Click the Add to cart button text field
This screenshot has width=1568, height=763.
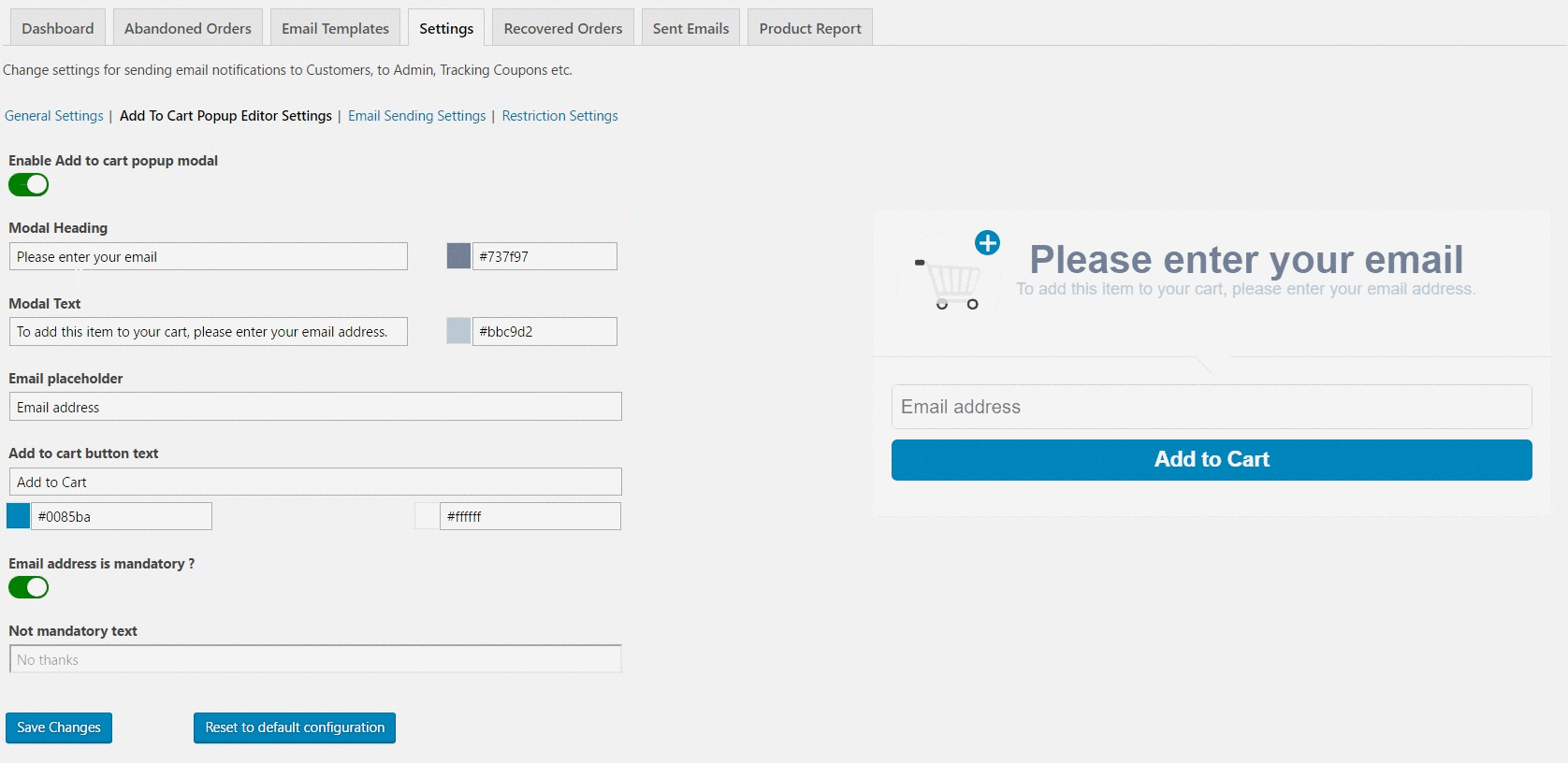pyautogui.click(x=315, y=482)
